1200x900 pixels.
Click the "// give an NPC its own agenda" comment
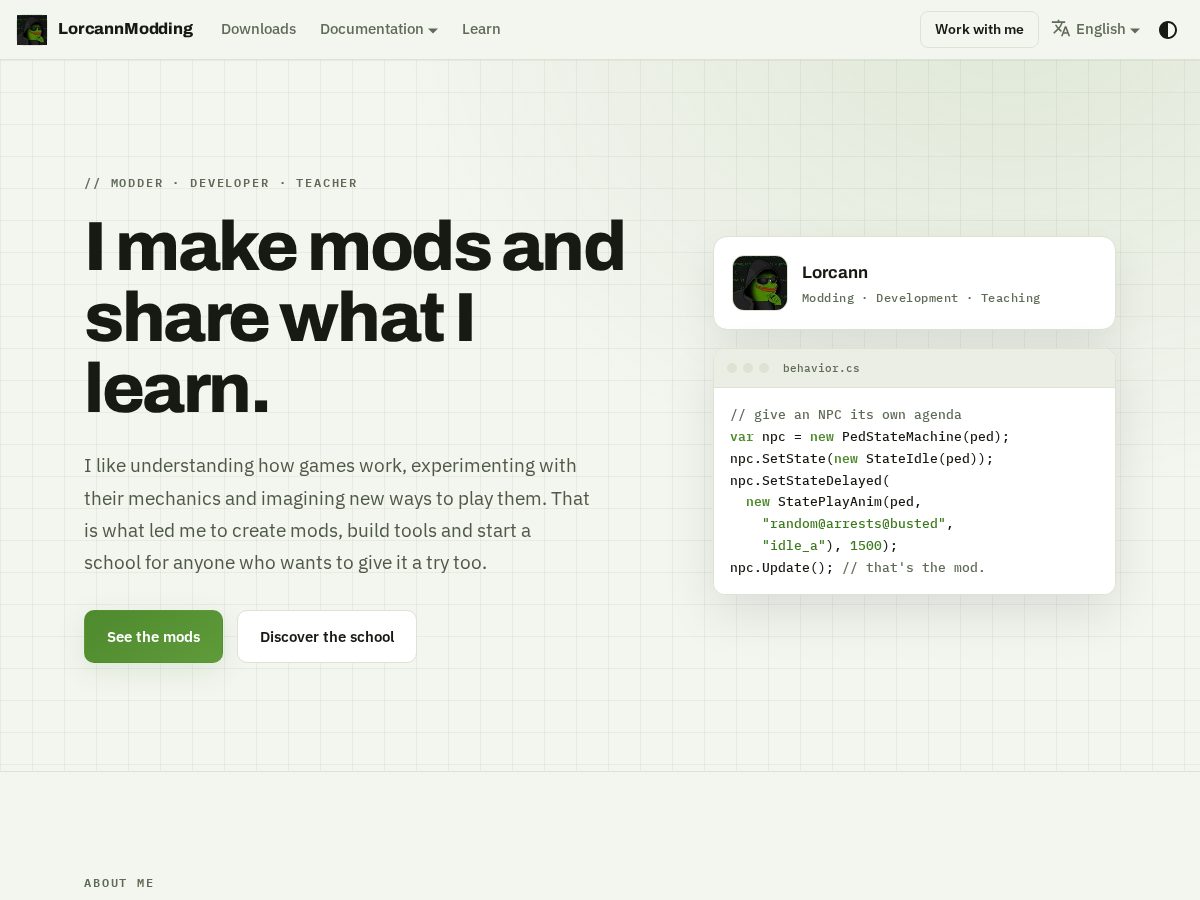pos(846,414)
